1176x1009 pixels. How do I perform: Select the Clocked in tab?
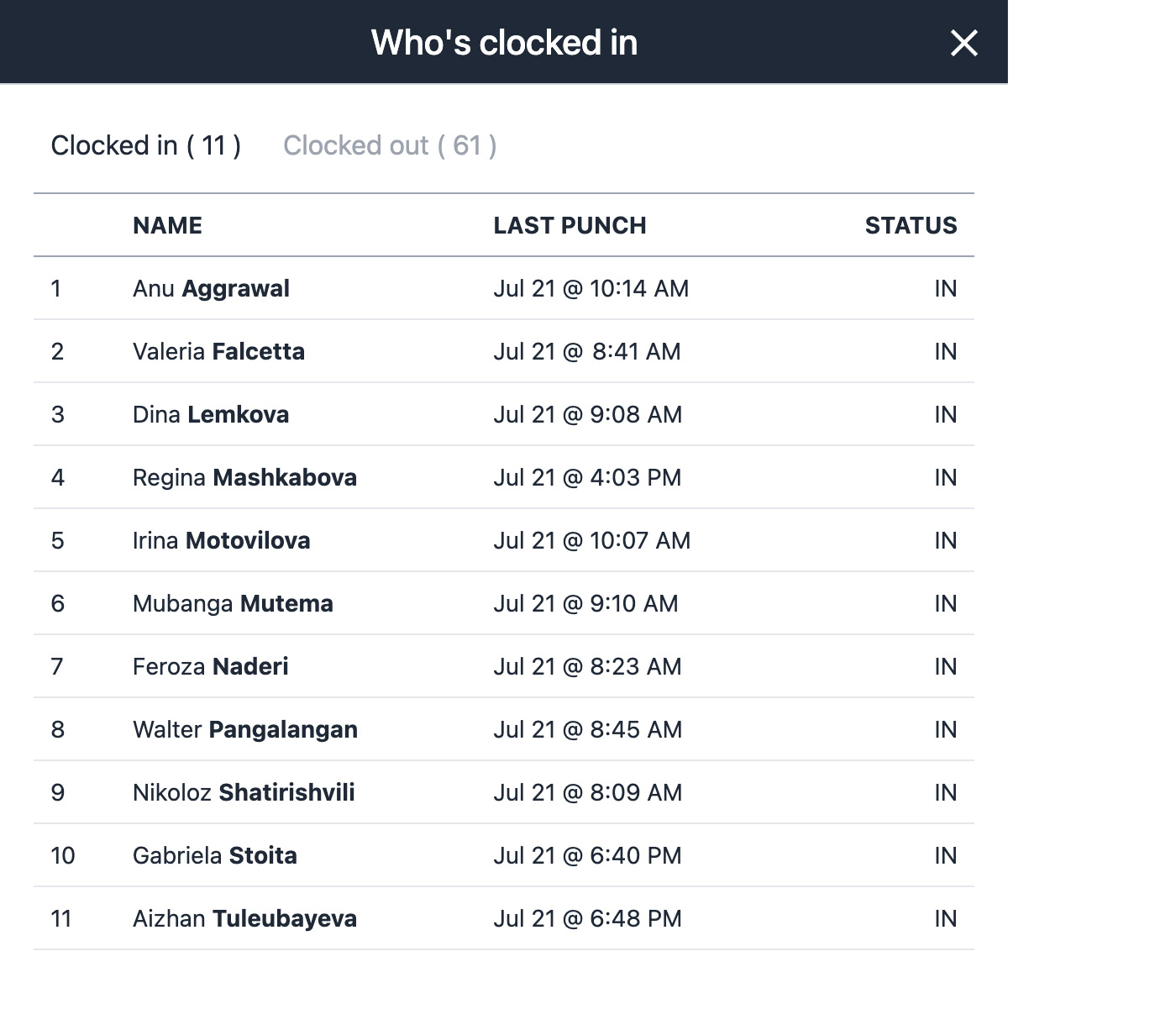[146, 145]
